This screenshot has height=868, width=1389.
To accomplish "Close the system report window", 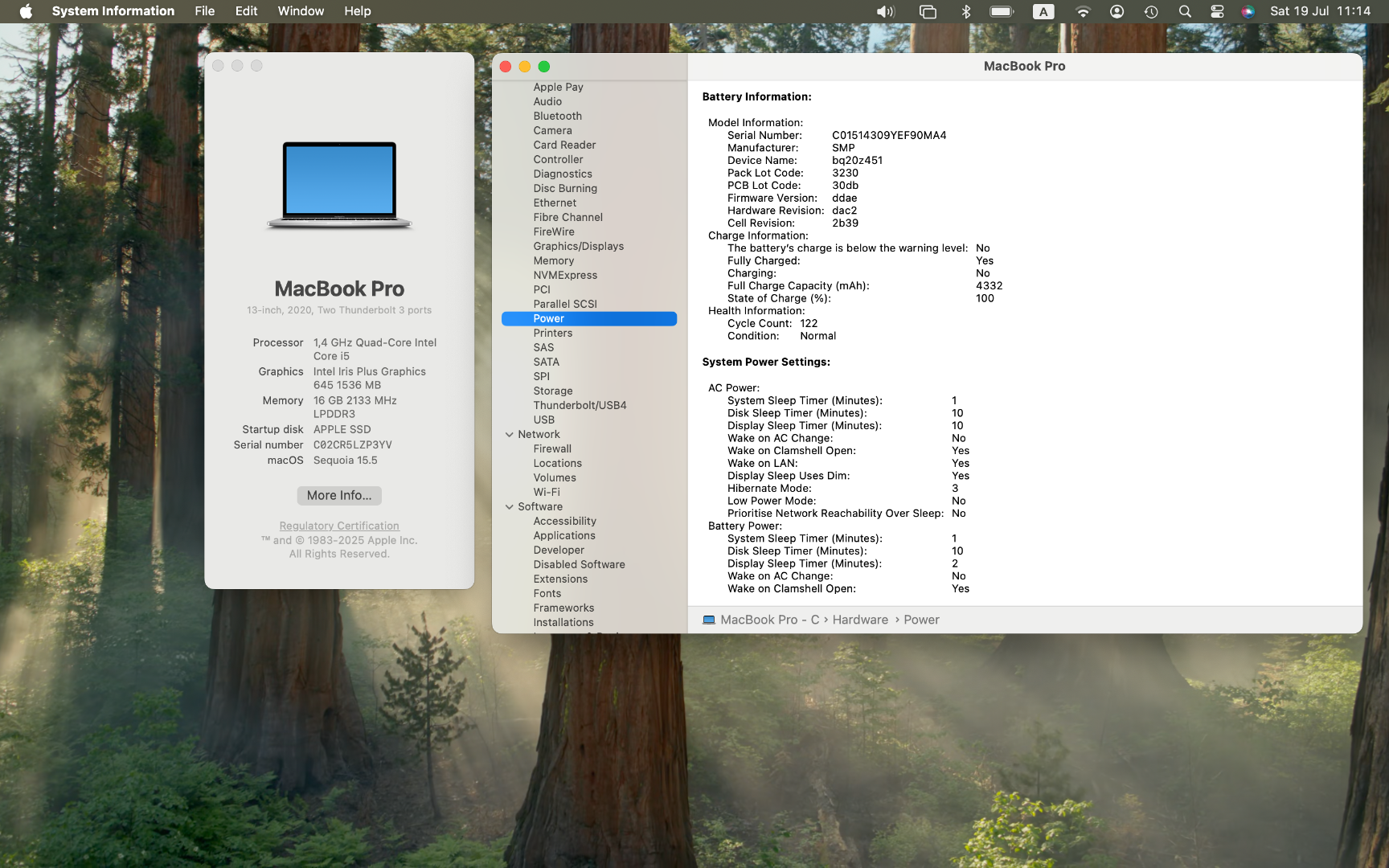I will point(506,67).
